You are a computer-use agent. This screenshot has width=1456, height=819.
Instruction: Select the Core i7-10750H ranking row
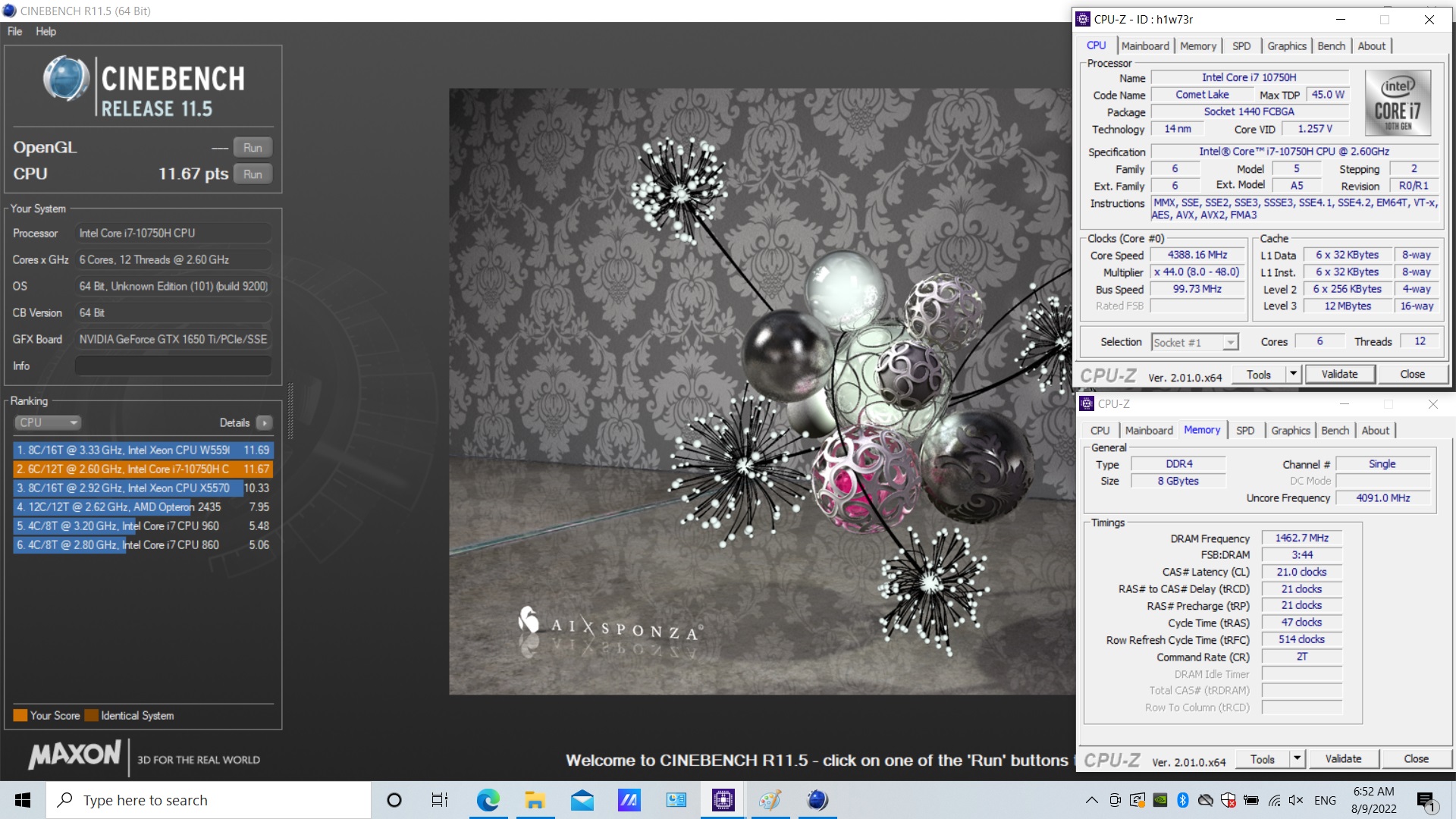143,469
